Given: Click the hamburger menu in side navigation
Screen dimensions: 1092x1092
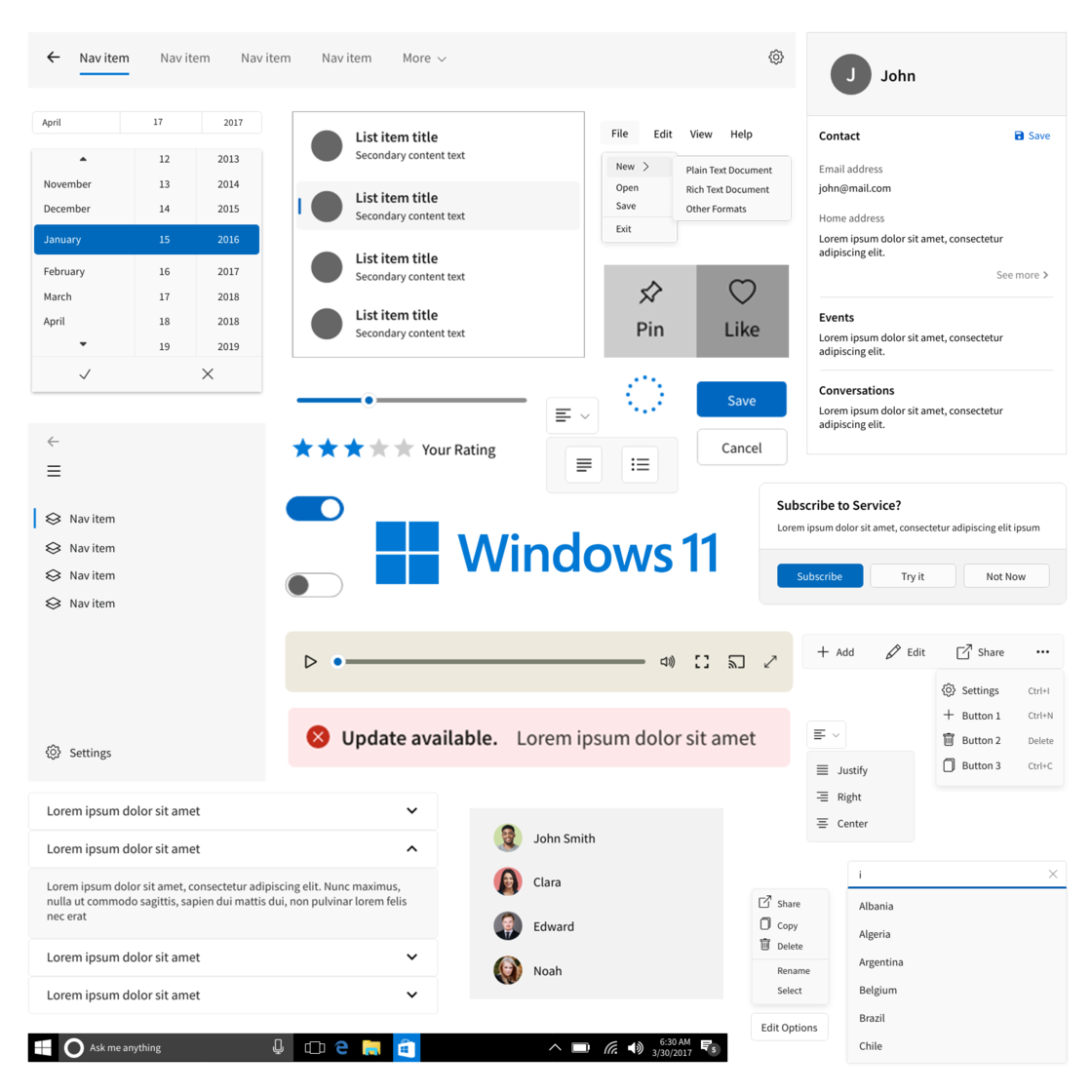Looking at the screenshot, I should [x=54, y=471].
